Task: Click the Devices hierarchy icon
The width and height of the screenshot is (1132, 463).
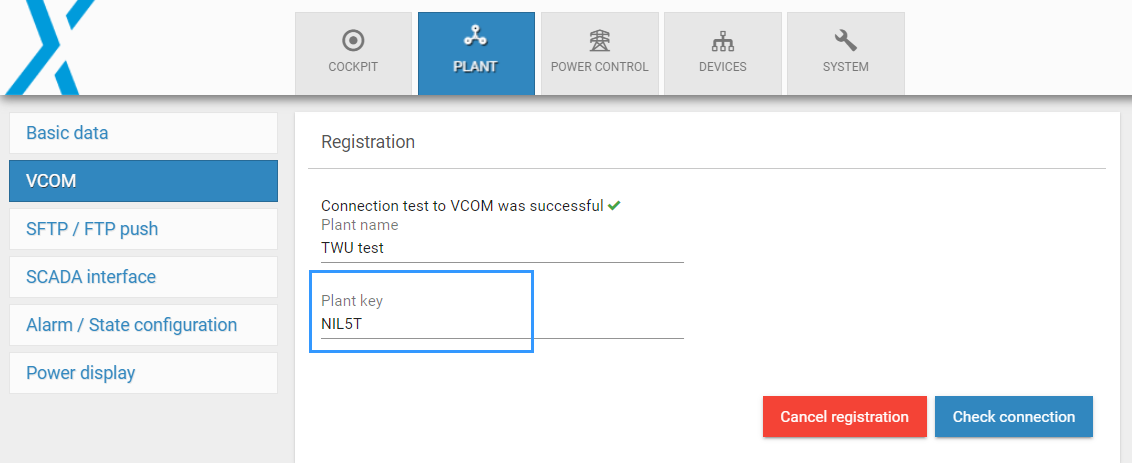Action: 722,40
